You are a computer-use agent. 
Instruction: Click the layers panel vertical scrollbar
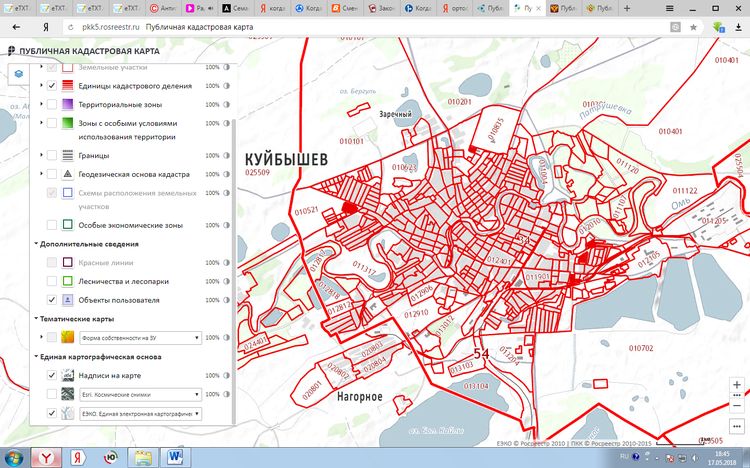234,270
